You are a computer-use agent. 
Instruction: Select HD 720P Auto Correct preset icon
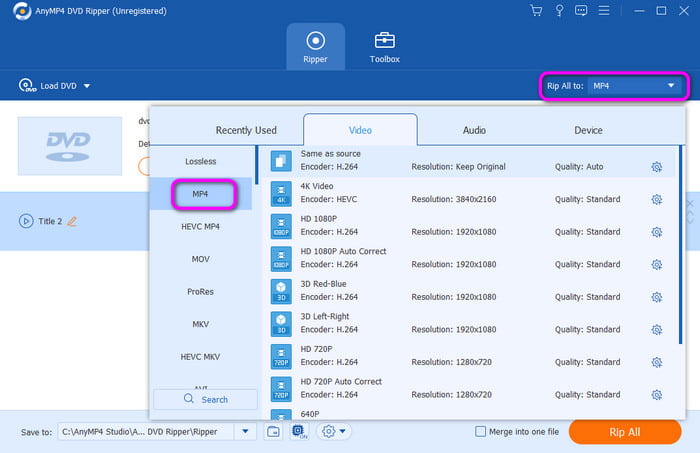pos(281,389)
